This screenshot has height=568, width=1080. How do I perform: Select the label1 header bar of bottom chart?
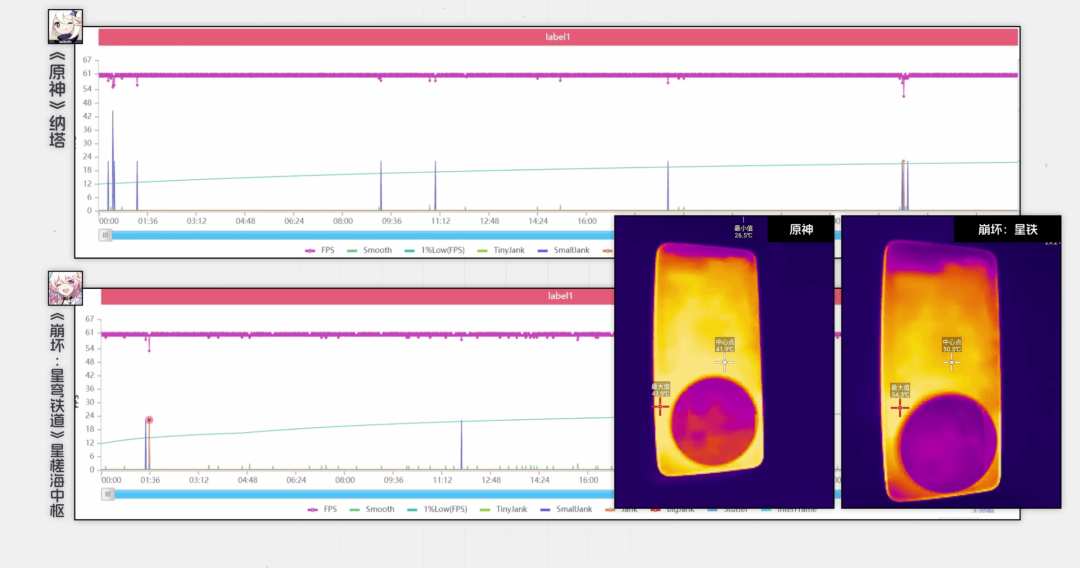pyautogui.click(x=356, y=296)
